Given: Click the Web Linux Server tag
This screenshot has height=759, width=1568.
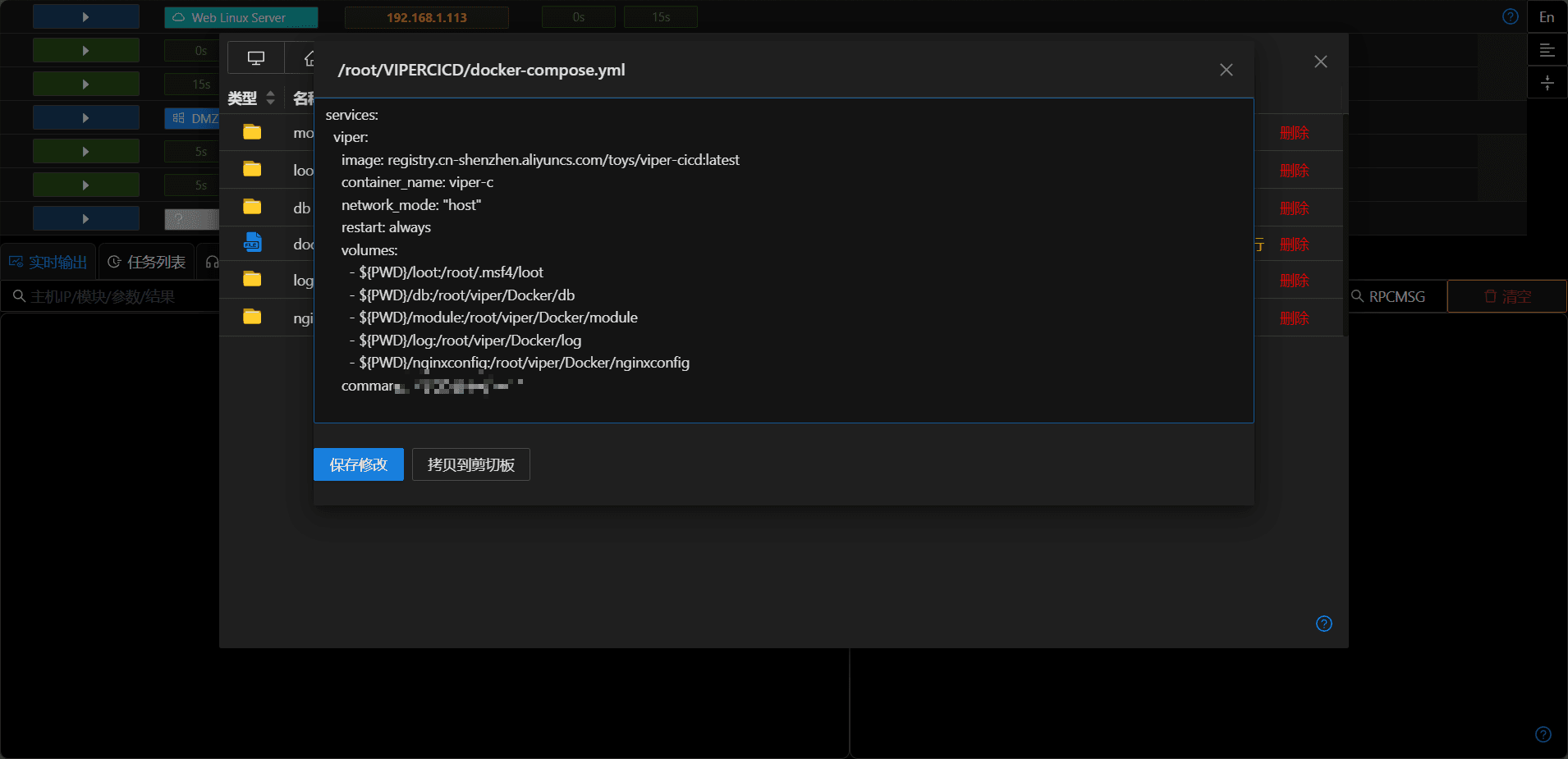Looking at the screenshot, I should (x=241, y=17).
